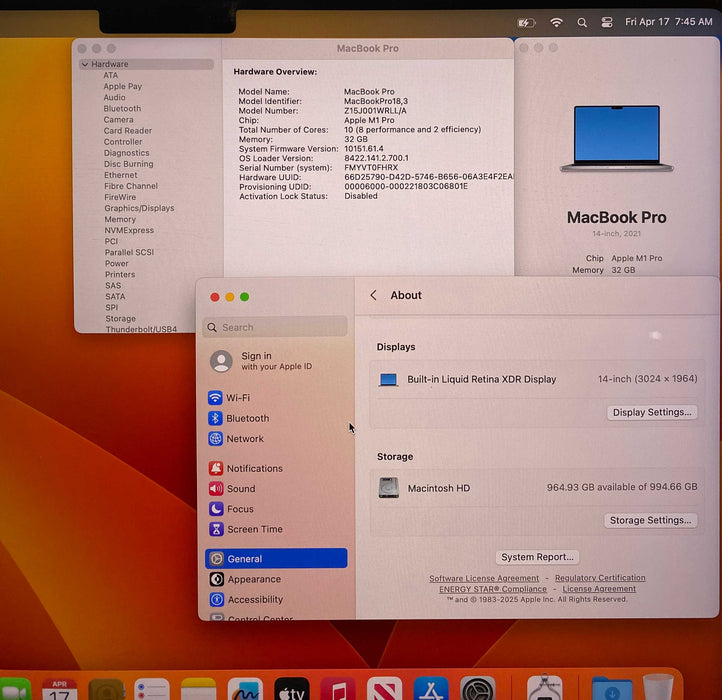This screenshot has height=700, width=722.
Task: Open the Software License Agreement link
Action: [484, 578]
